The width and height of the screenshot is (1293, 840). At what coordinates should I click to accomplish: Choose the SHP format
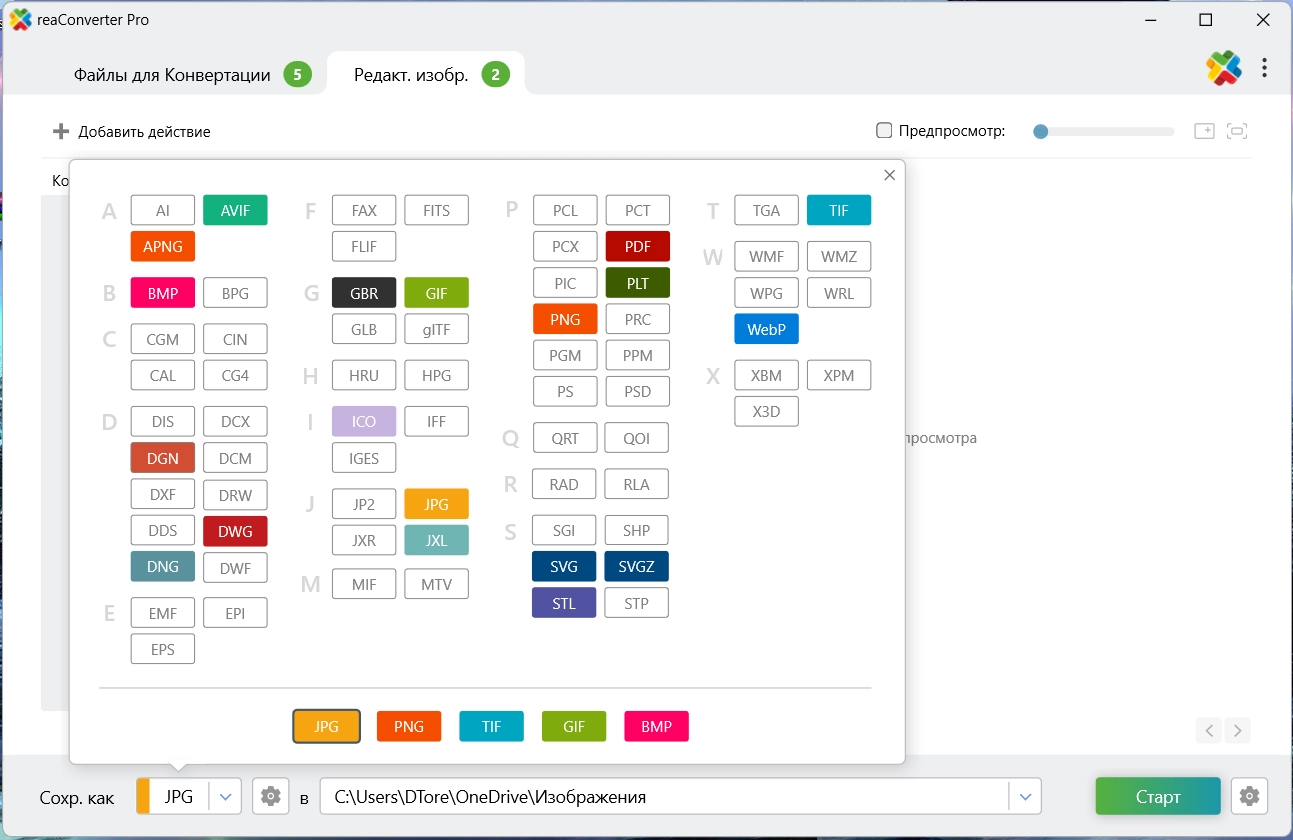(637, 530)
